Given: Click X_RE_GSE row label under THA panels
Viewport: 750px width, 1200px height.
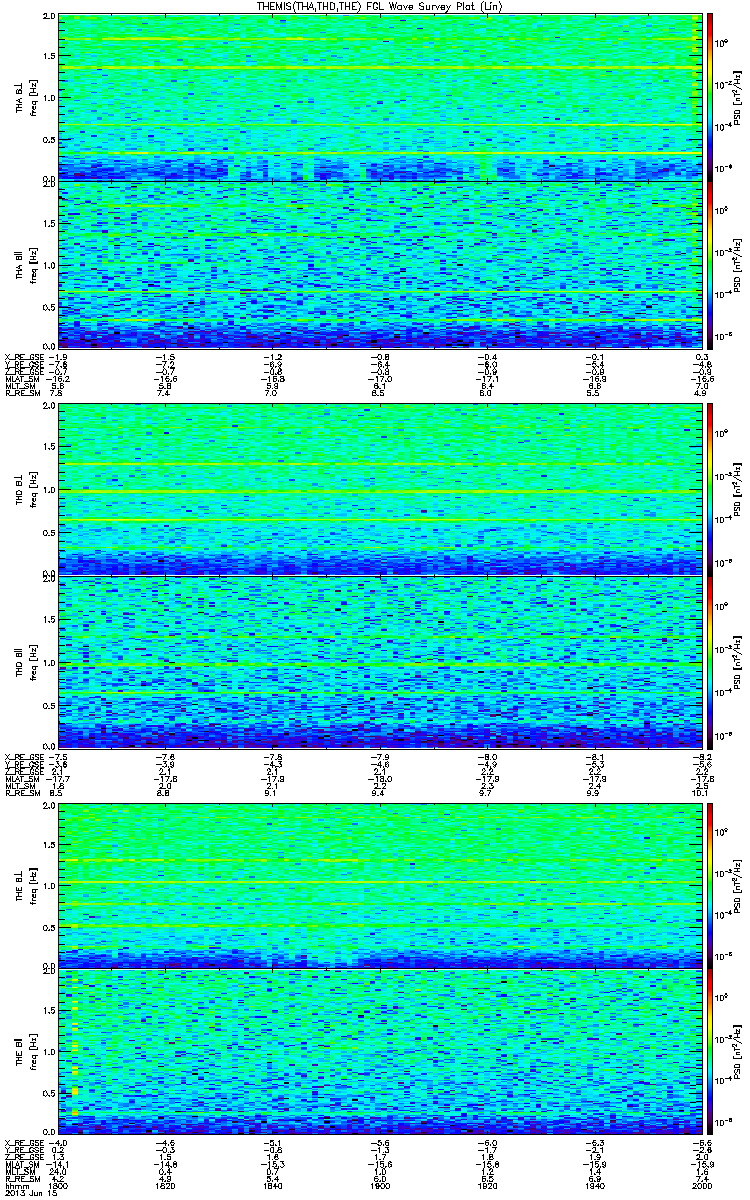Looking at the screenshot, I should point(25,357).
